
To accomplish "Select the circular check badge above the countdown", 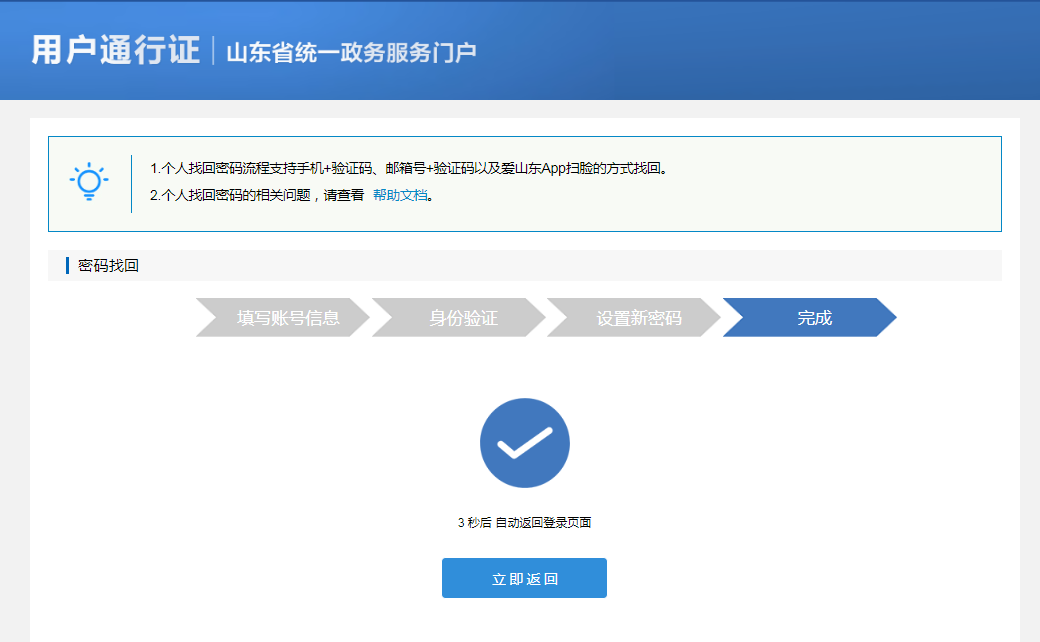I will tap(524, 443).
